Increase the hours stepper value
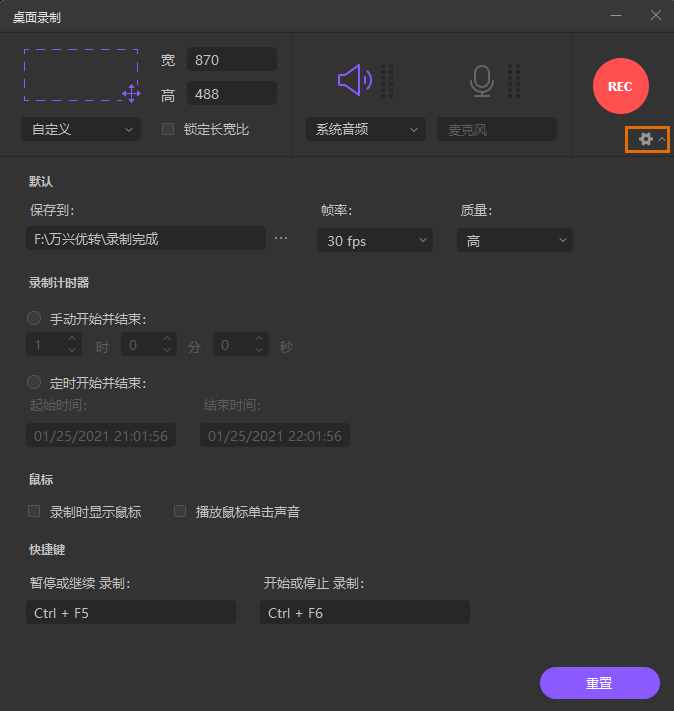Screen dimensions: 674x711 (72, 339)
